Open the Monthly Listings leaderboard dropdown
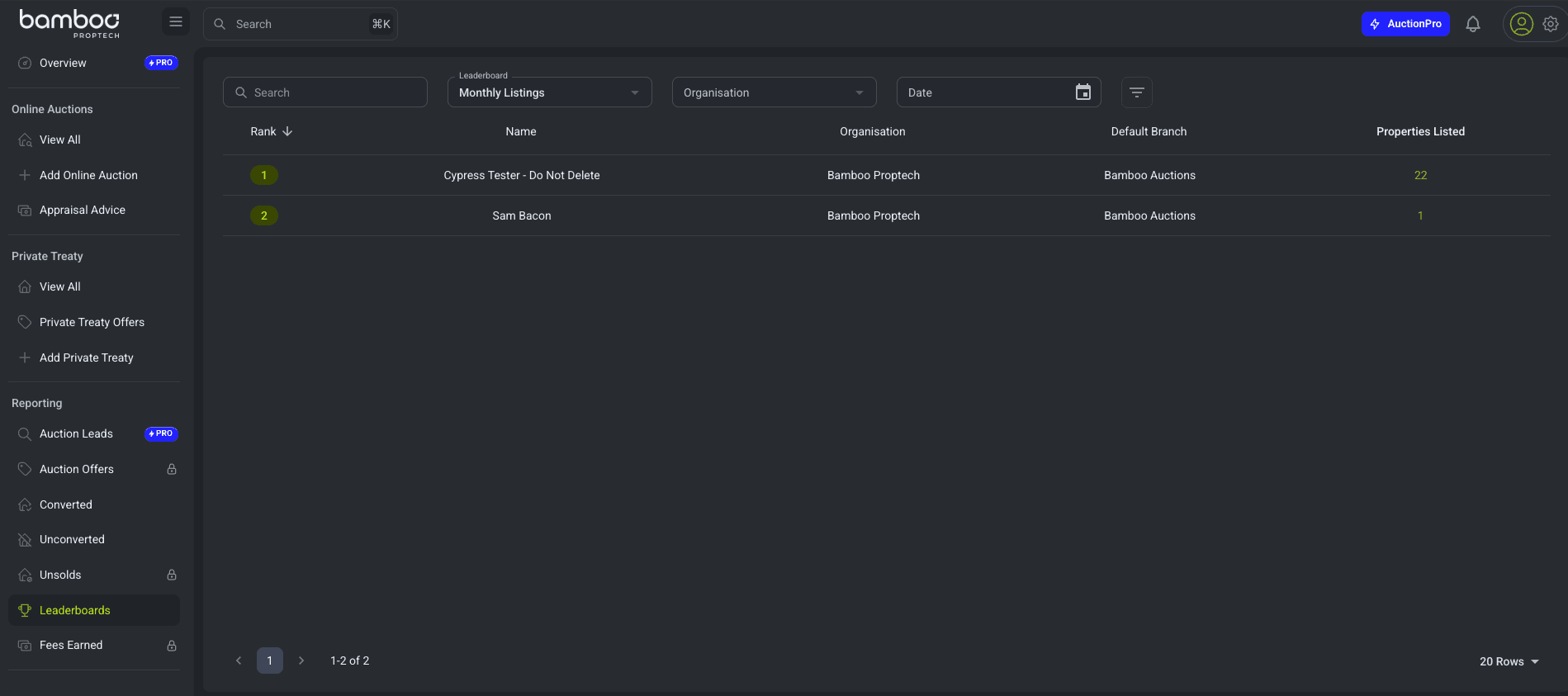The width and height of the screenshot is (1568, 696). click(x=550, y=92)
